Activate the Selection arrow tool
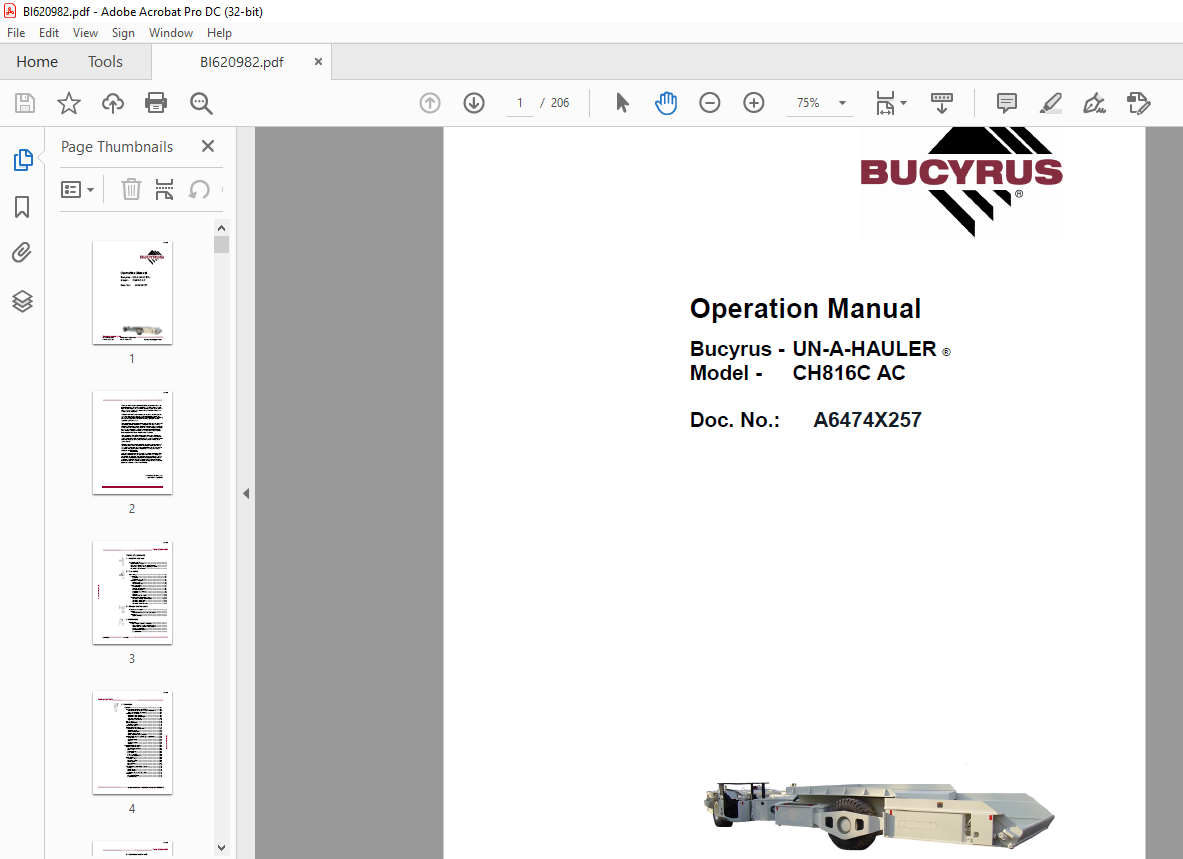 622,103
